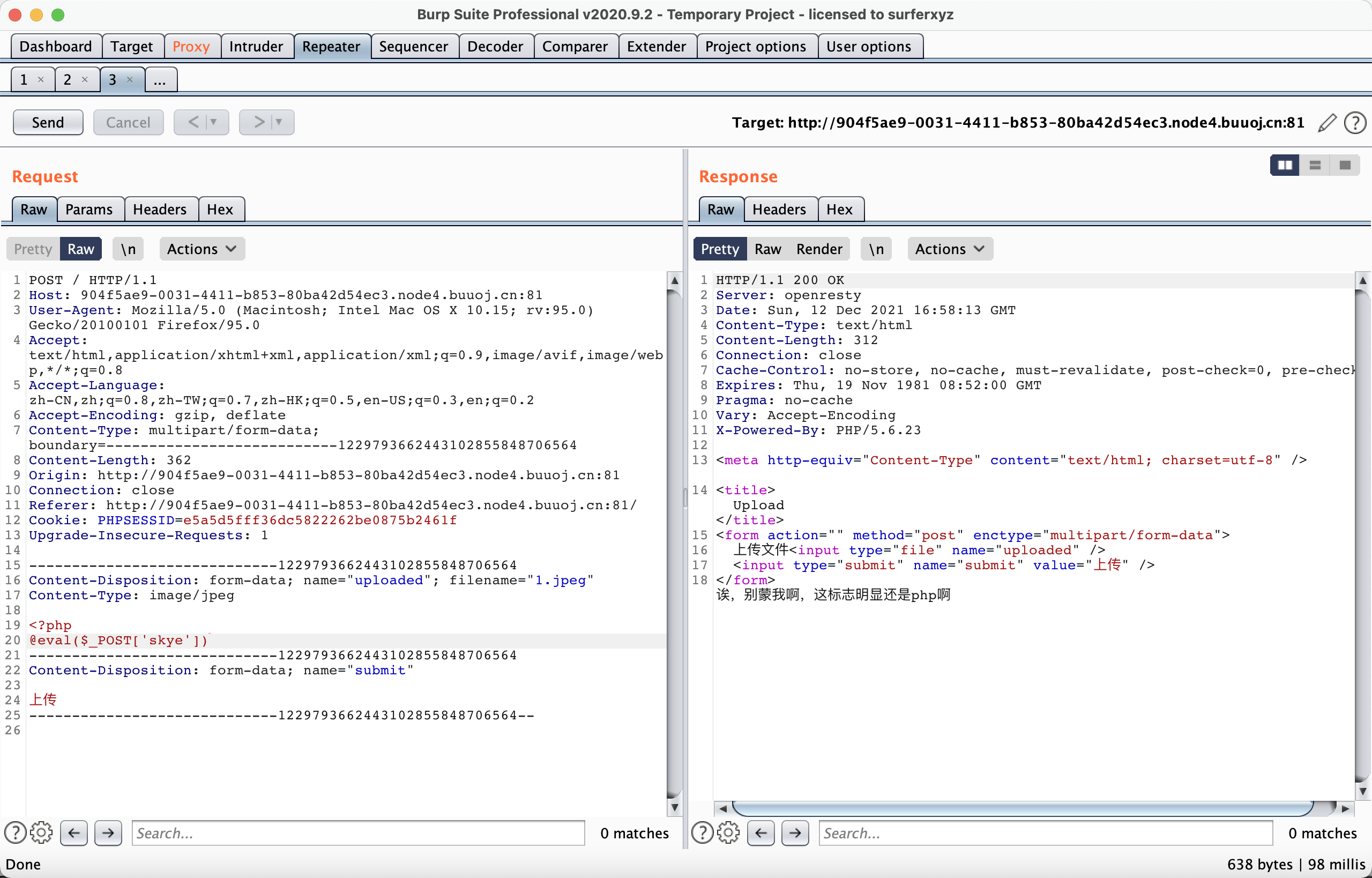This screenshot has width=1372, height=878.
Task: Click the response horizontal scrollbar
Action: coord(1022,808)
